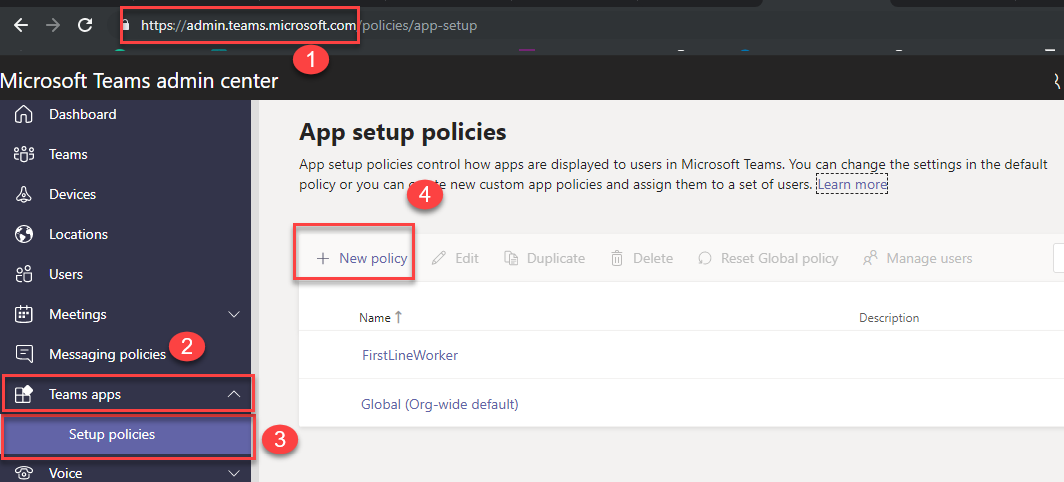
Task: Open the FirstLineWorker policy
Action: [x=410, y=355]
